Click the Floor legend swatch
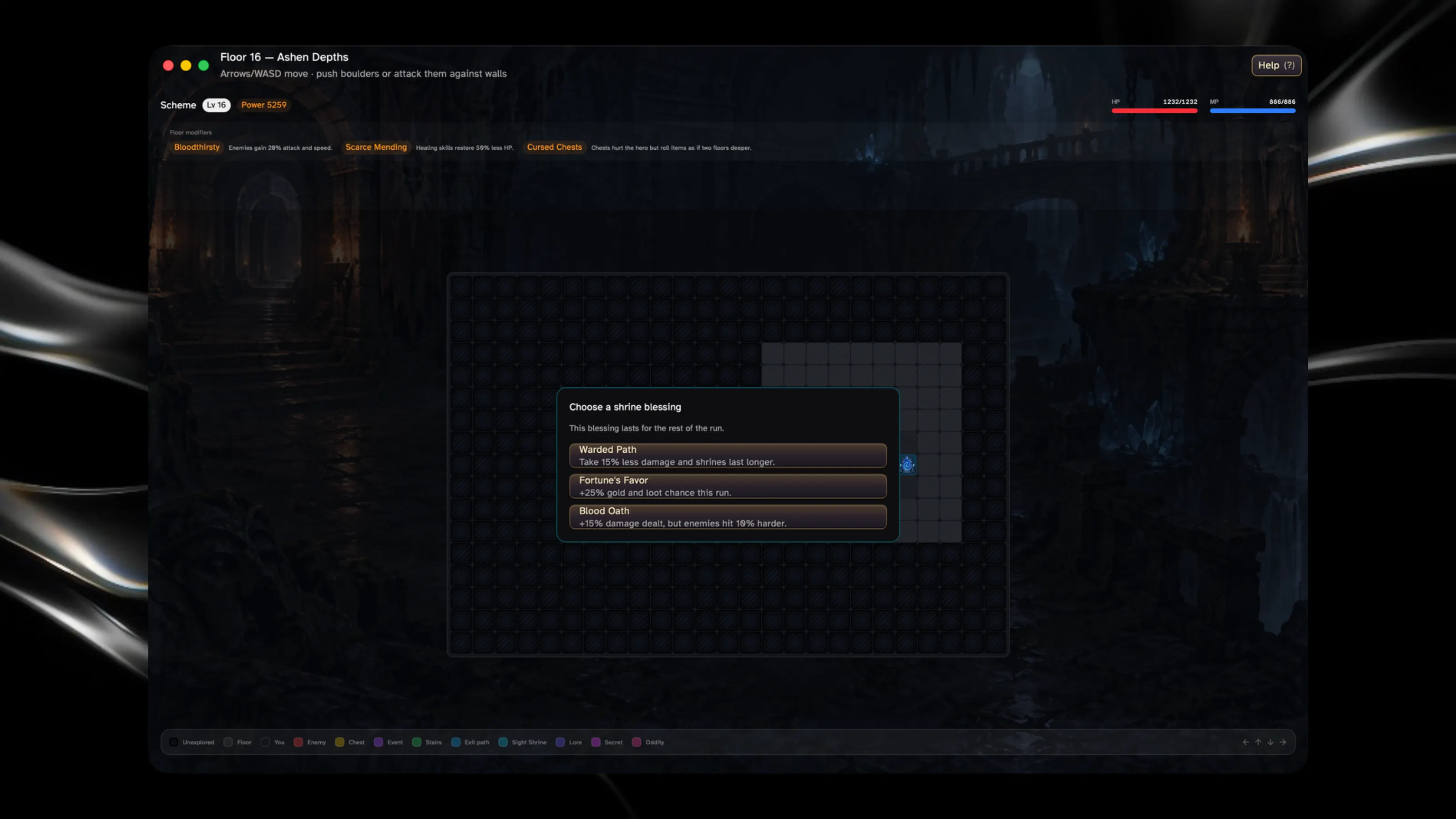This screenshot has width=1456, height=819. (x=228, y=742)
